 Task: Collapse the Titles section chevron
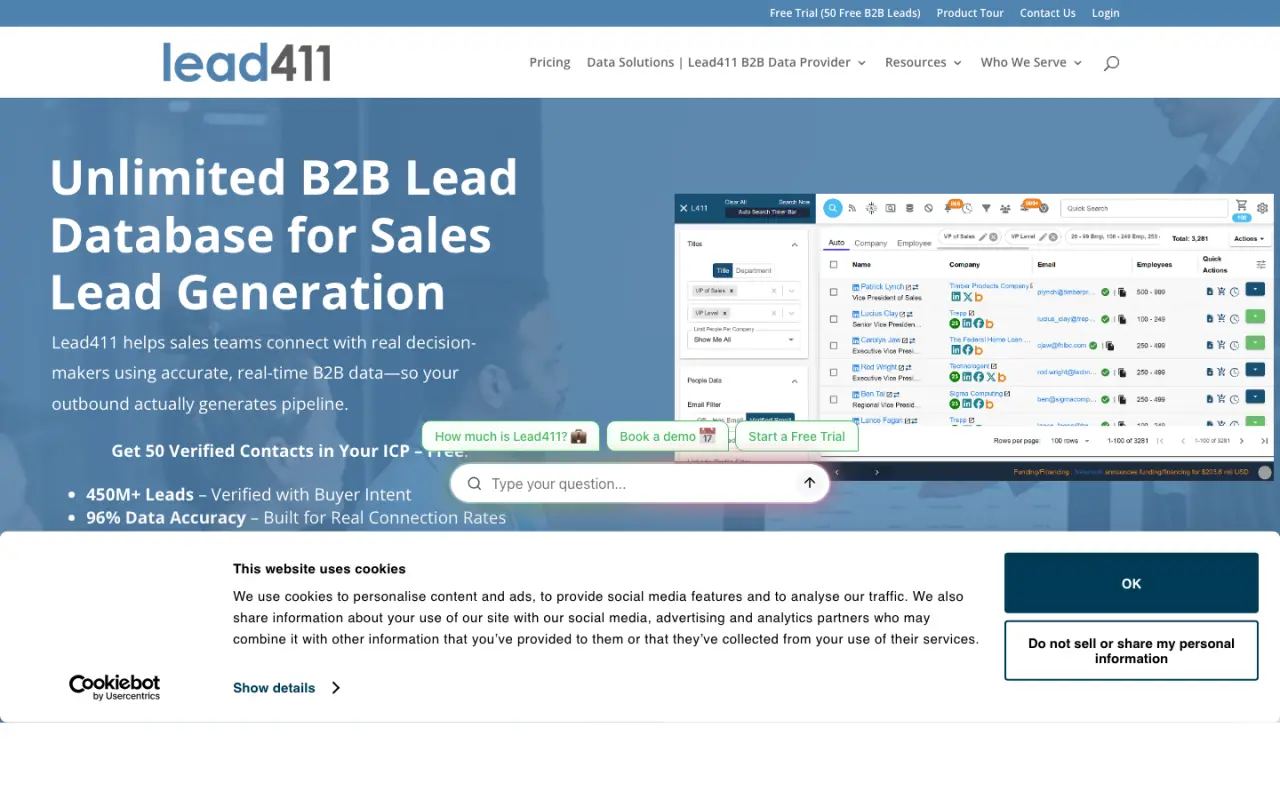(795, 244)
